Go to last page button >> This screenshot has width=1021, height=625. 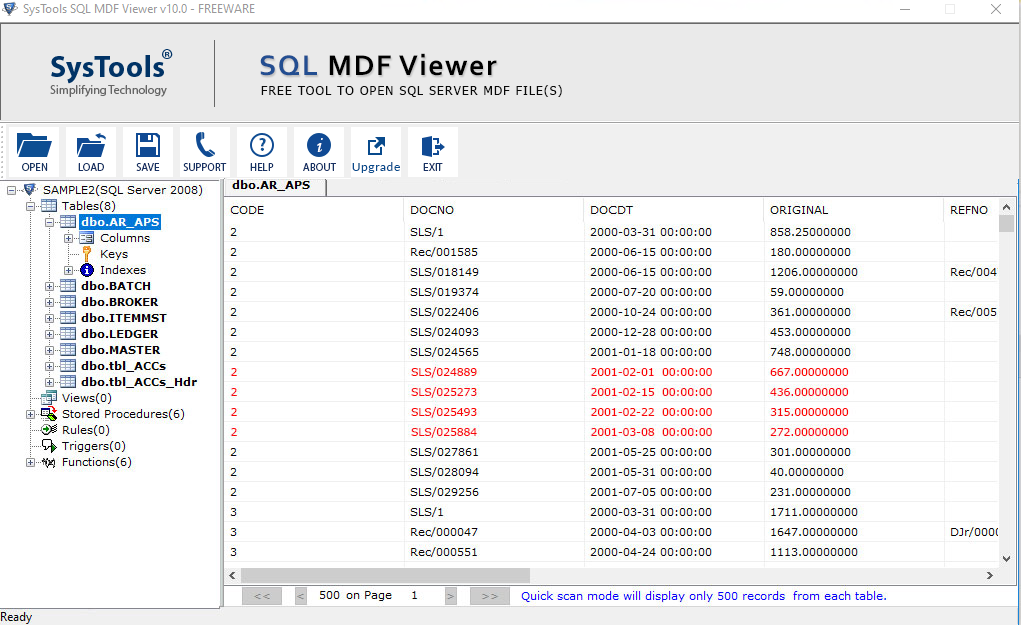point(490,596)
